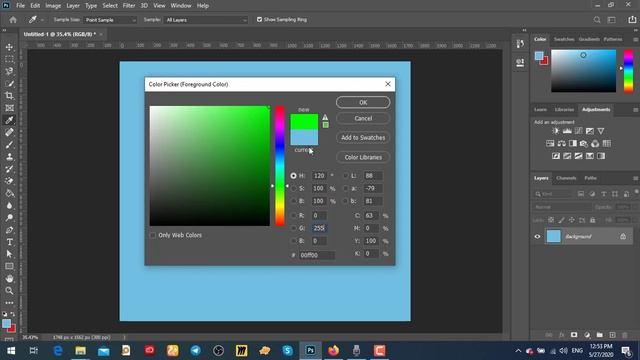Image resolution: width=640 pixels, height=360 pixels.
Task: Open Skype from the taskbar
Action: pos(287,350)
